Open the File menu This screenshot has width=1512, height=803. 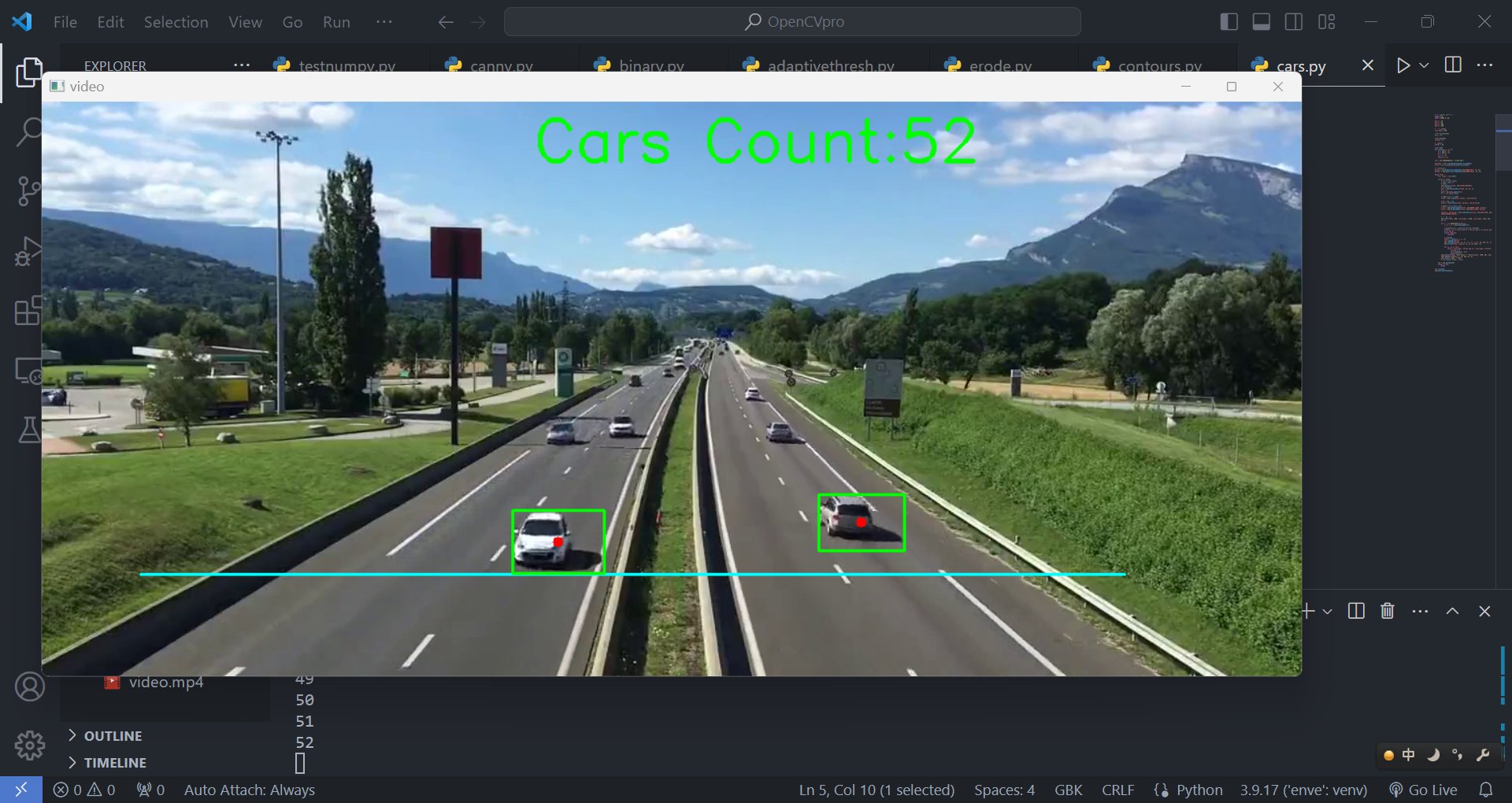coord(65,22)
